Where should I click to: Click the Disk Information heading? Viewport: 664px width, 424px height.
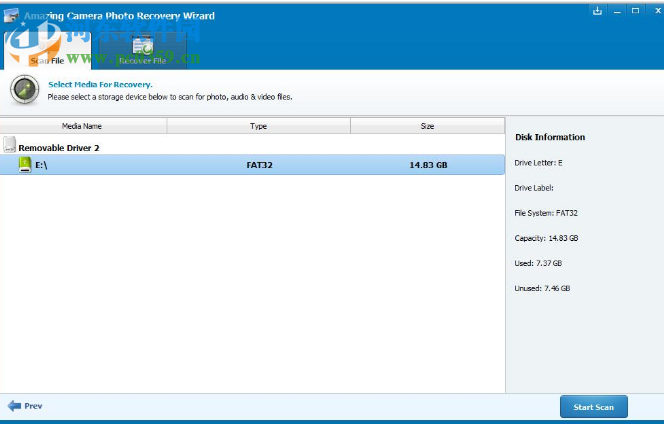(x=550, y=137)
